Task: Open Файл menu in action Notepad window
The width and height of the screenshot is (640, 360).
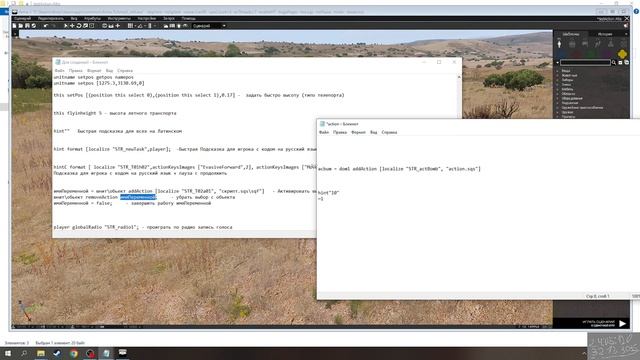Action: (324, 132)
